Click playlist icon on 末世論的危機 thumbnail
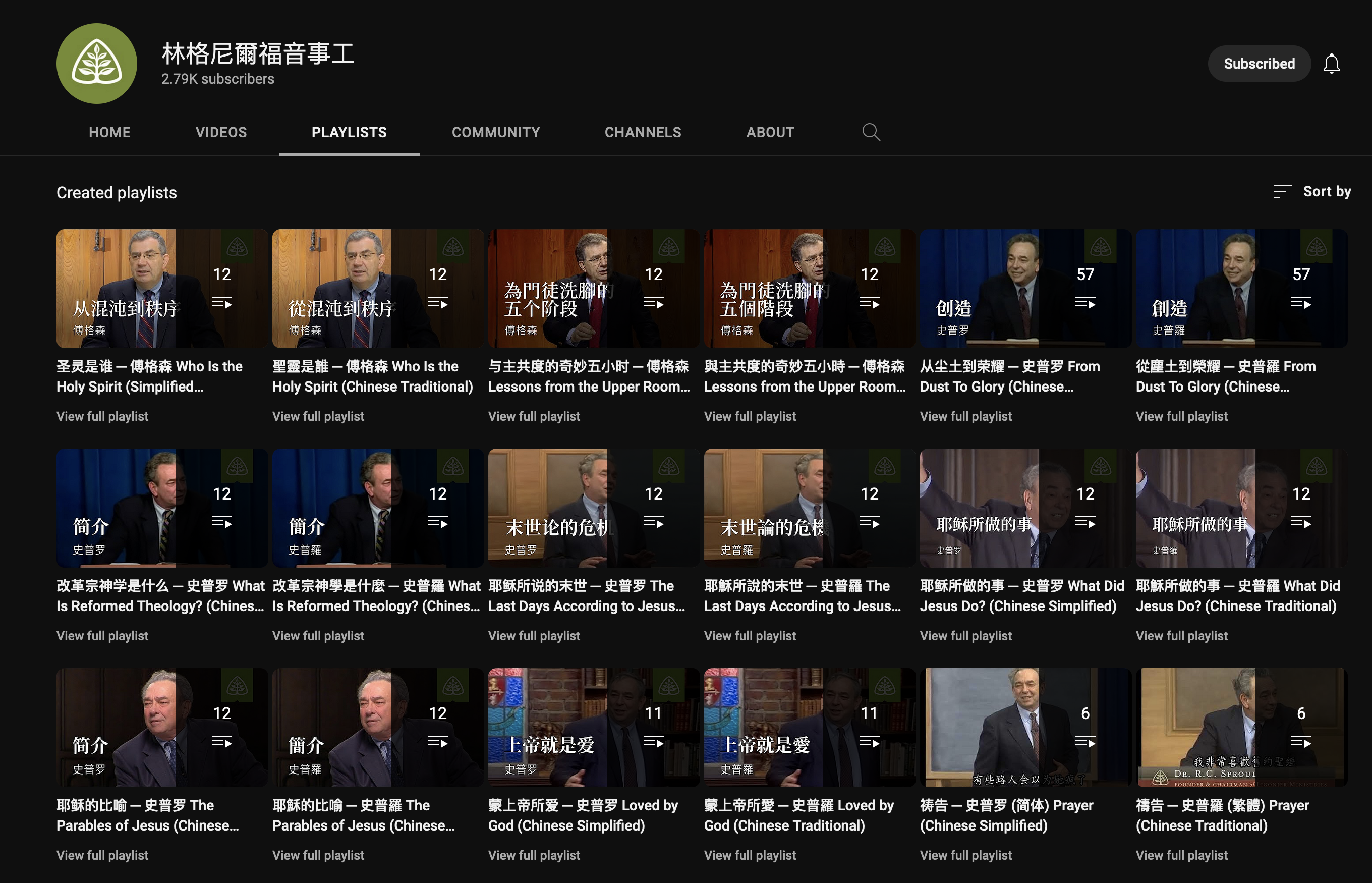1372x883 pixels. [870, 522]
